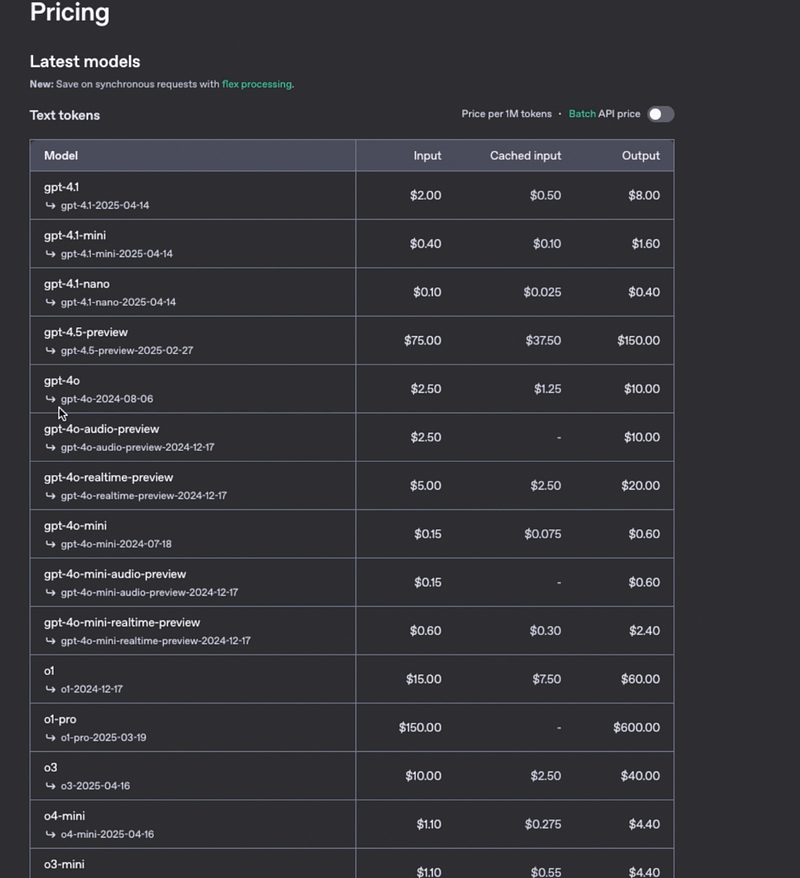Image resolution: width=800 pixels, height=878 pixels.
Task: Click the arrow icon beside gpt-4.1-mini-2025-04-14
Action: point(50,254)
